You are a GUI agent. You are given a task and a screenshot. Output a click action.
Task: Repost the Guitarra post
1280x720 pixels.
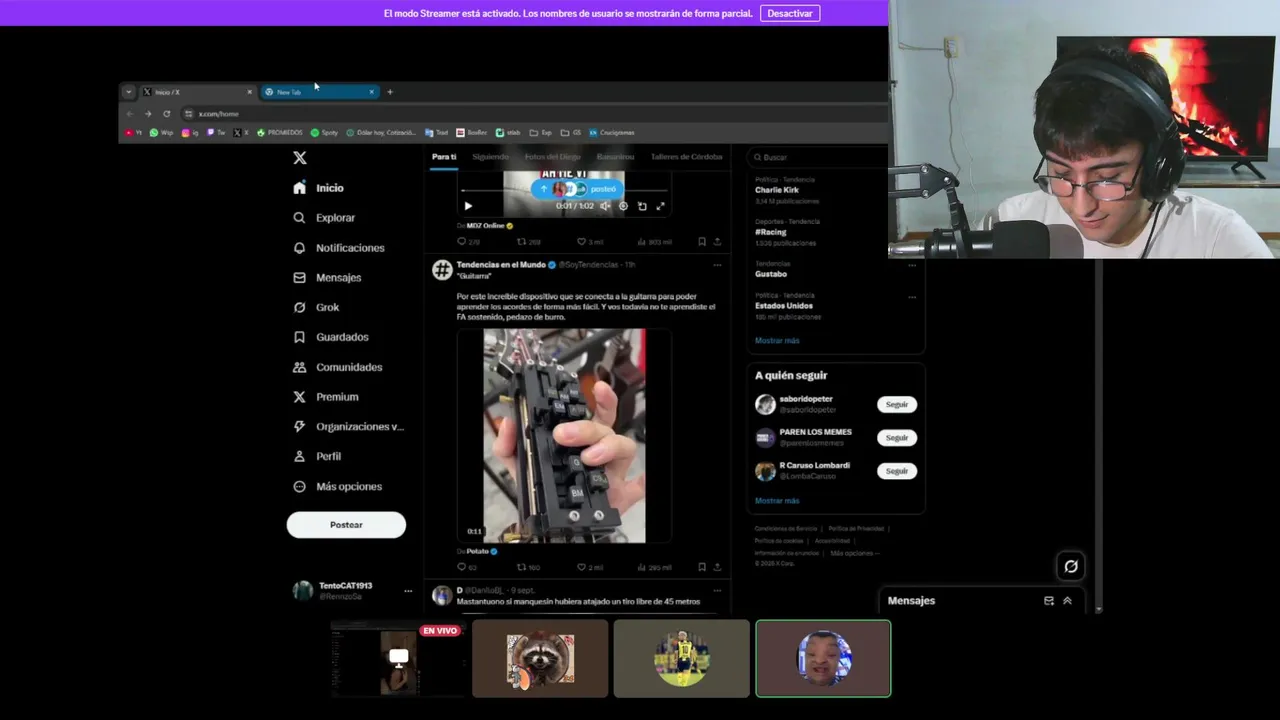(529, 567)
